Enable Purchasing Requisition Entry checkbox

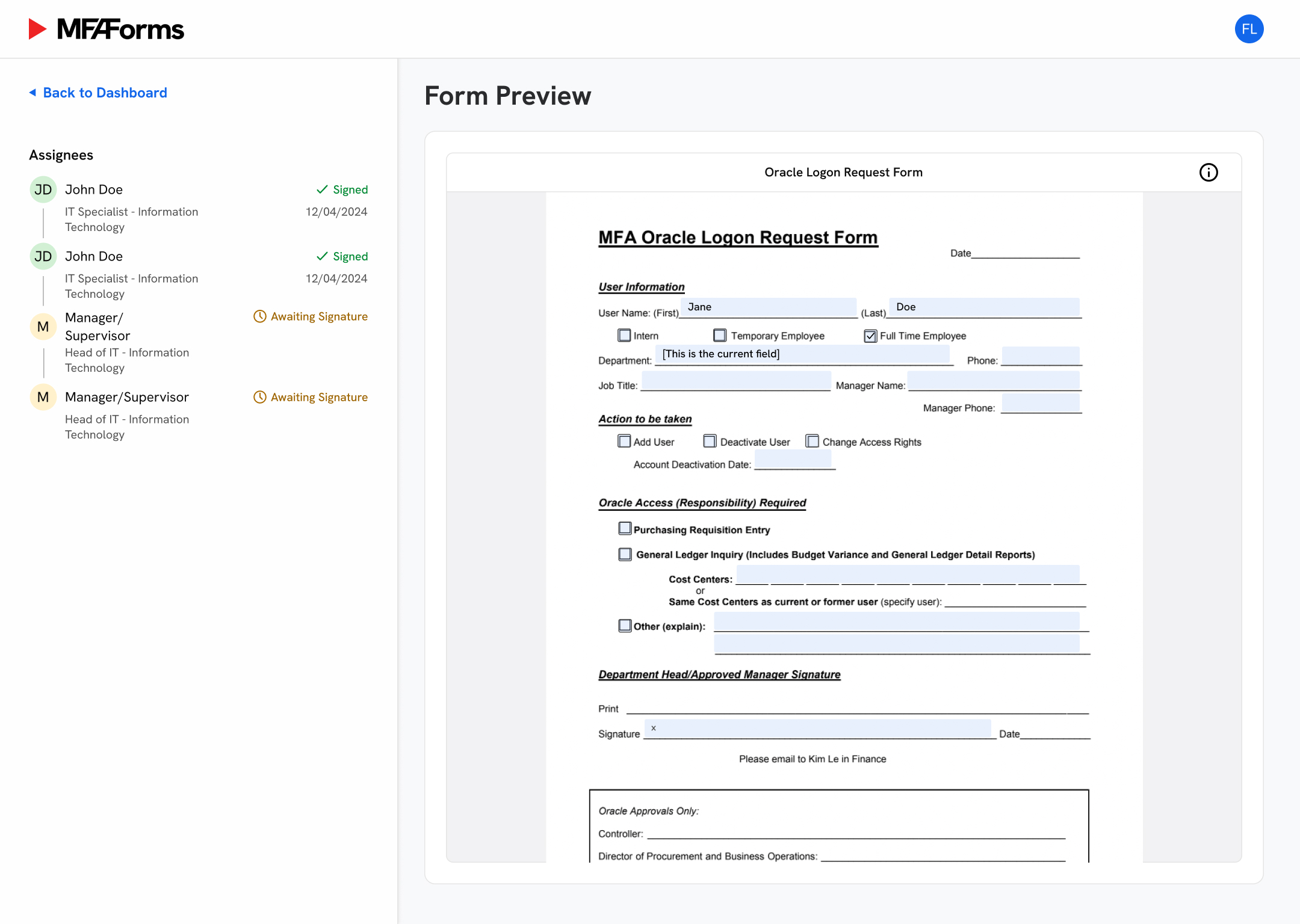click(x=625, y=529)
